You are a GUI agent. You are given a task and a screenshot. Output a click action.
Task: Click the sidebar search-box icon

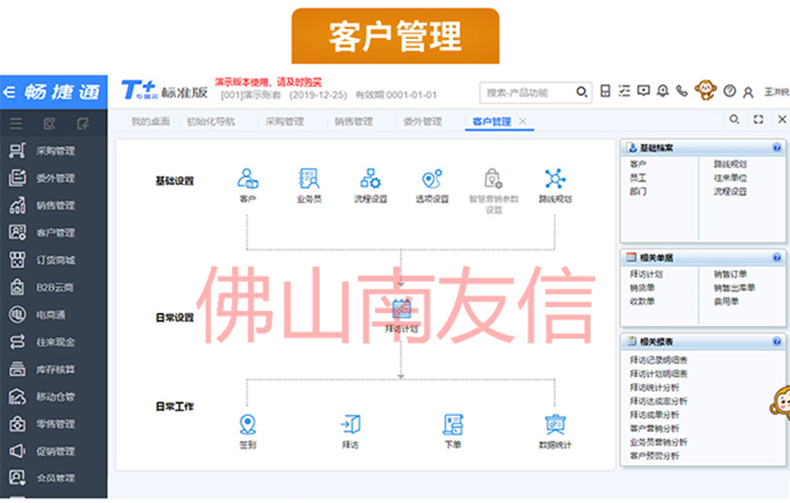tap(49, 123)
